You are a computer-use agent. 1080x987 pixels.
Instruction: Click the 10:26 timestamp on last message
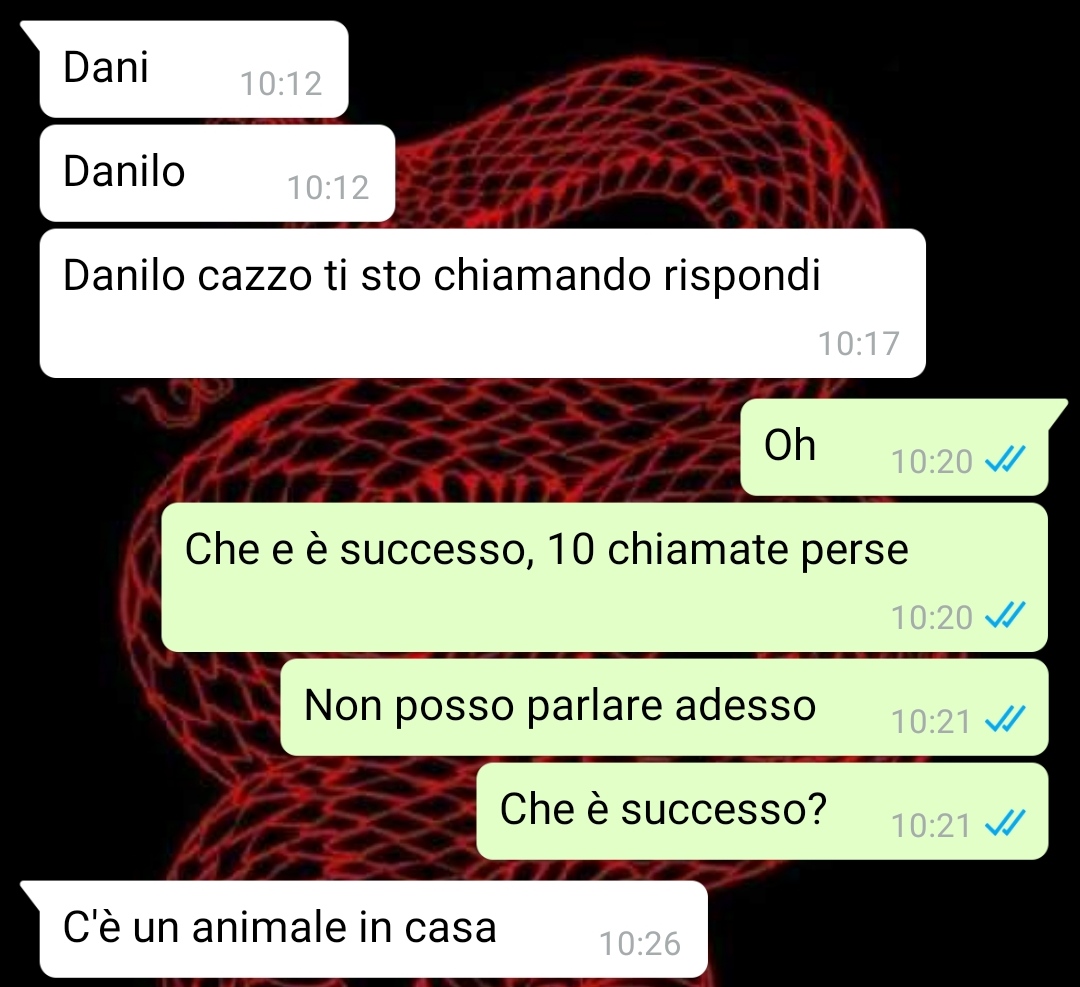640,944
